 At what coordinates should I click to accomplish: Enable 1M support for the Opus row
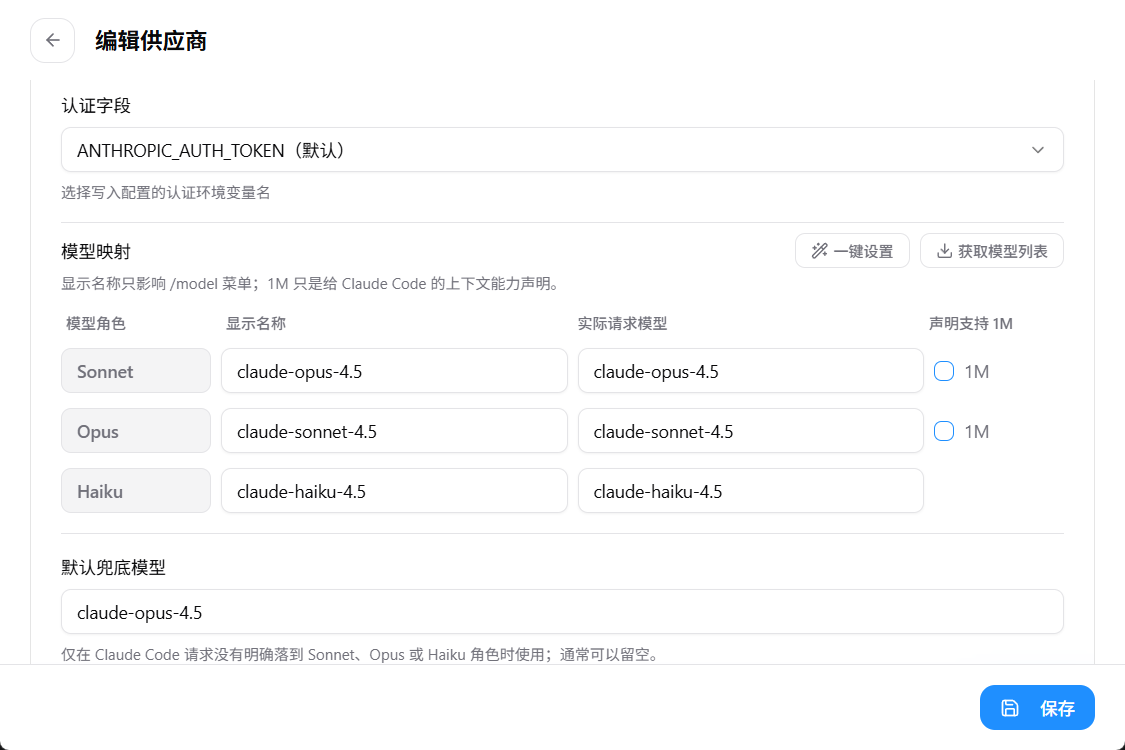coord(943,431)
